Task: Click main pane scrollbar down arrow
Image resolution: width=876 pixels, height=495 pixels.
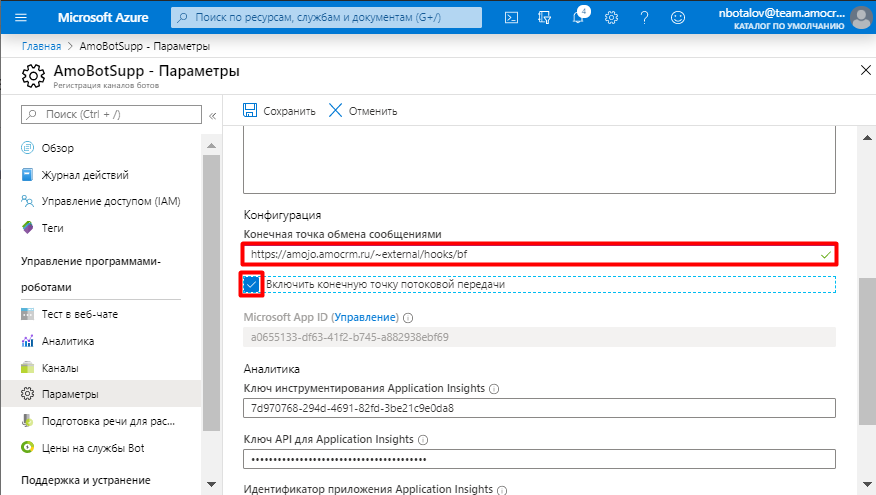Action: (867, 484)
